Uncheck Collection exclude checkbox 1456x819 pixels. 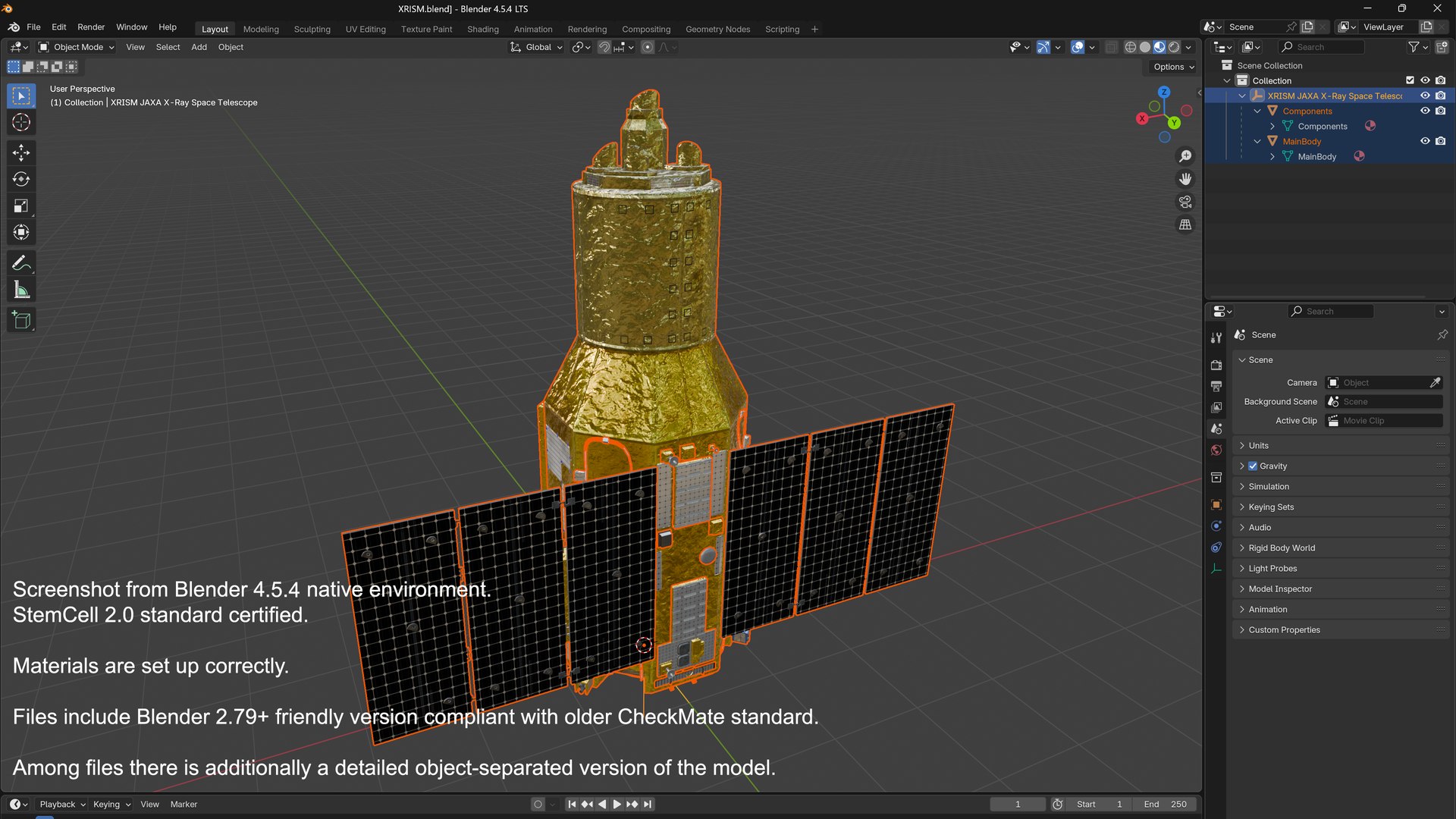click(x=1410, y=80)
